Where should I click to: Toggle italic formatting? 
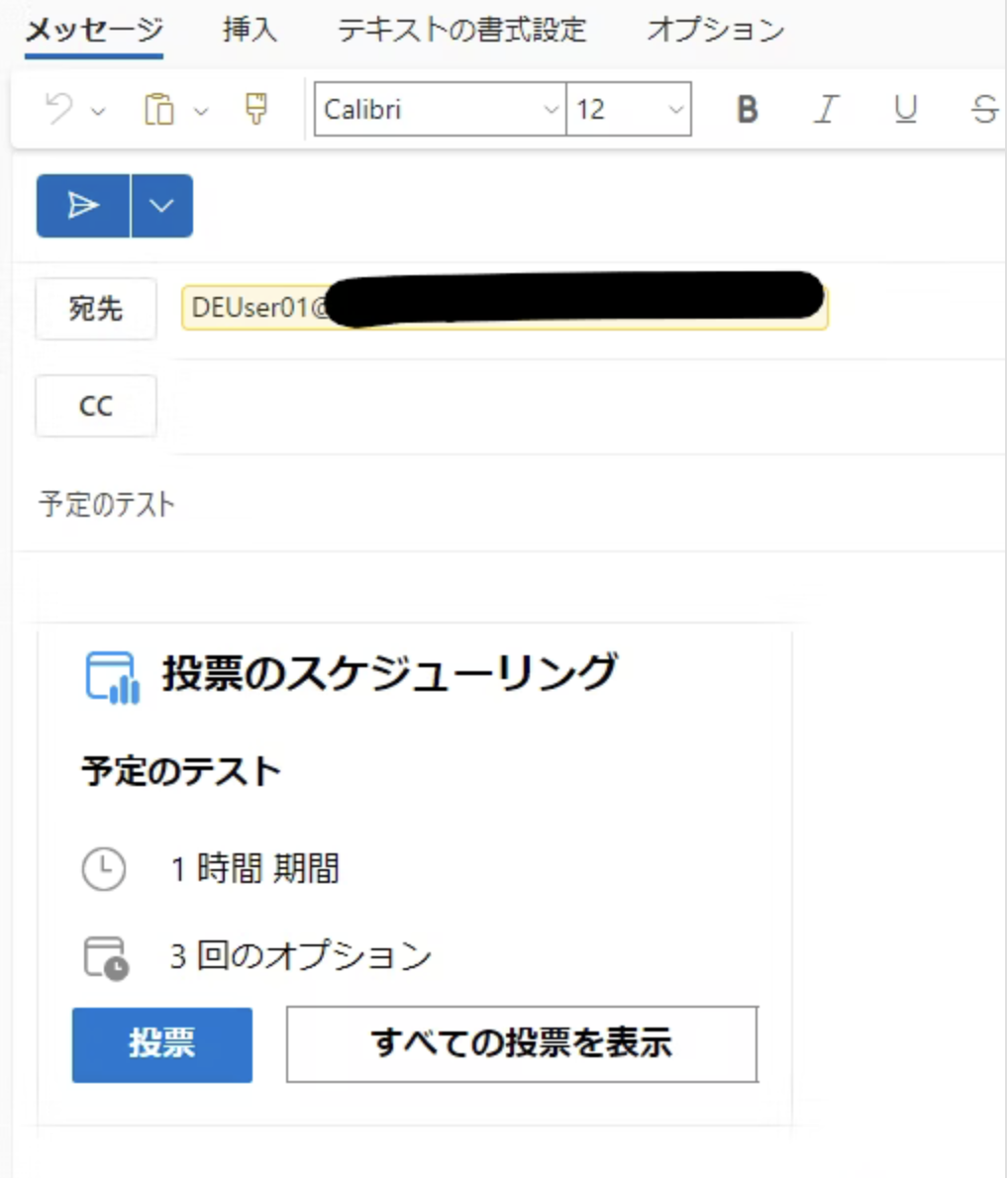point(826,109)
